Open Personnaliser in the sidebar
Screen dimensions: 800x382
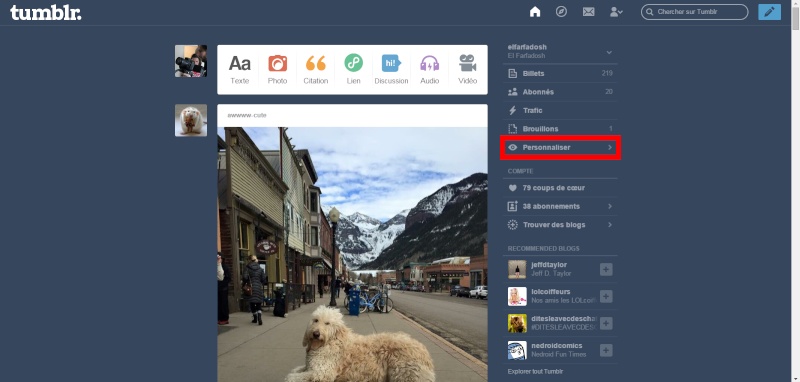[x=560, y=147]
